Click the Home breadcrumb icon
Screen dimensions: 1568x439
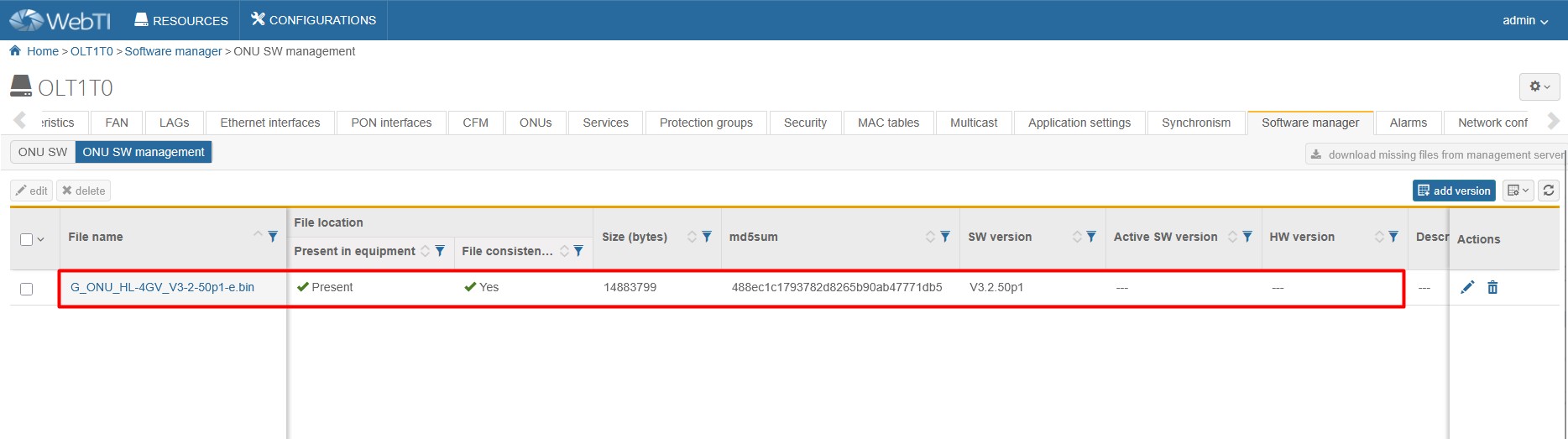pos(15,51)
